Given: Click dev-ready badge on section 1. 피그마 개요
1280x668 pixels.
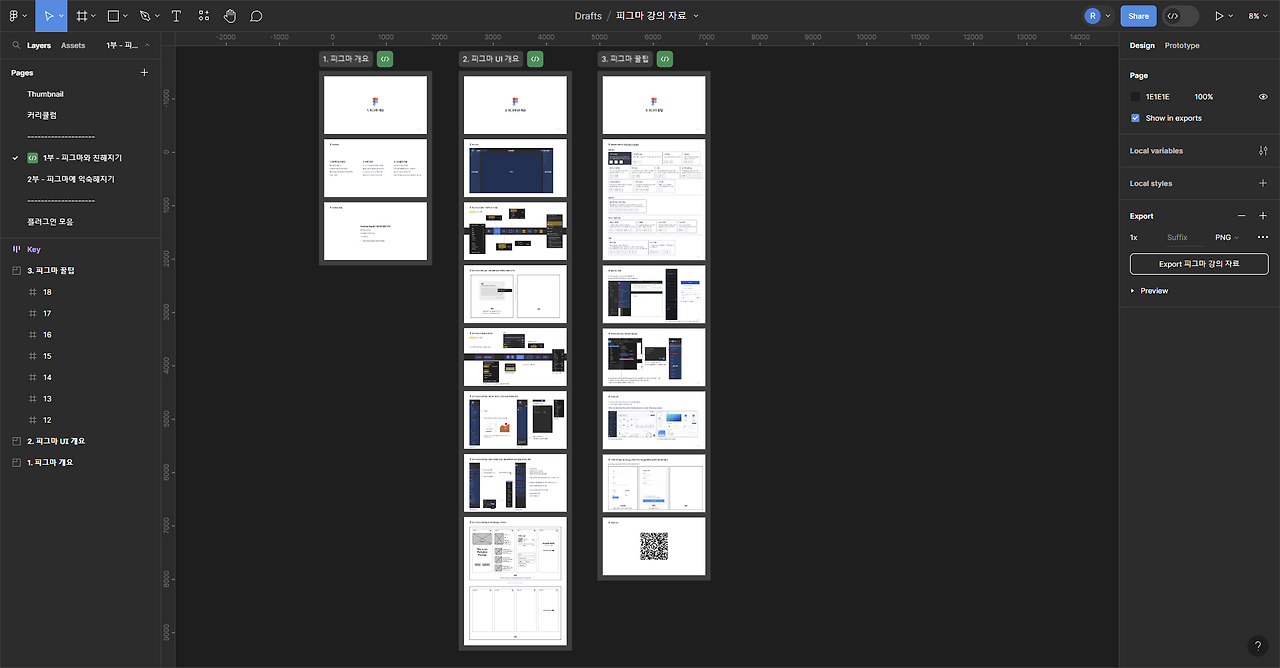Looking at the screenshot, I should click(385, 59).
